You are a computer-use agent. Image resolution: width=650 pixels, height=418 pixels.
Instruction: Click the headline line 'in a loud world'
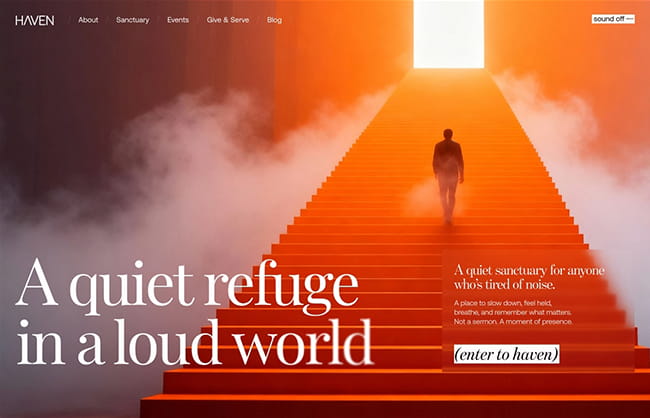click(x=194, y=342)
